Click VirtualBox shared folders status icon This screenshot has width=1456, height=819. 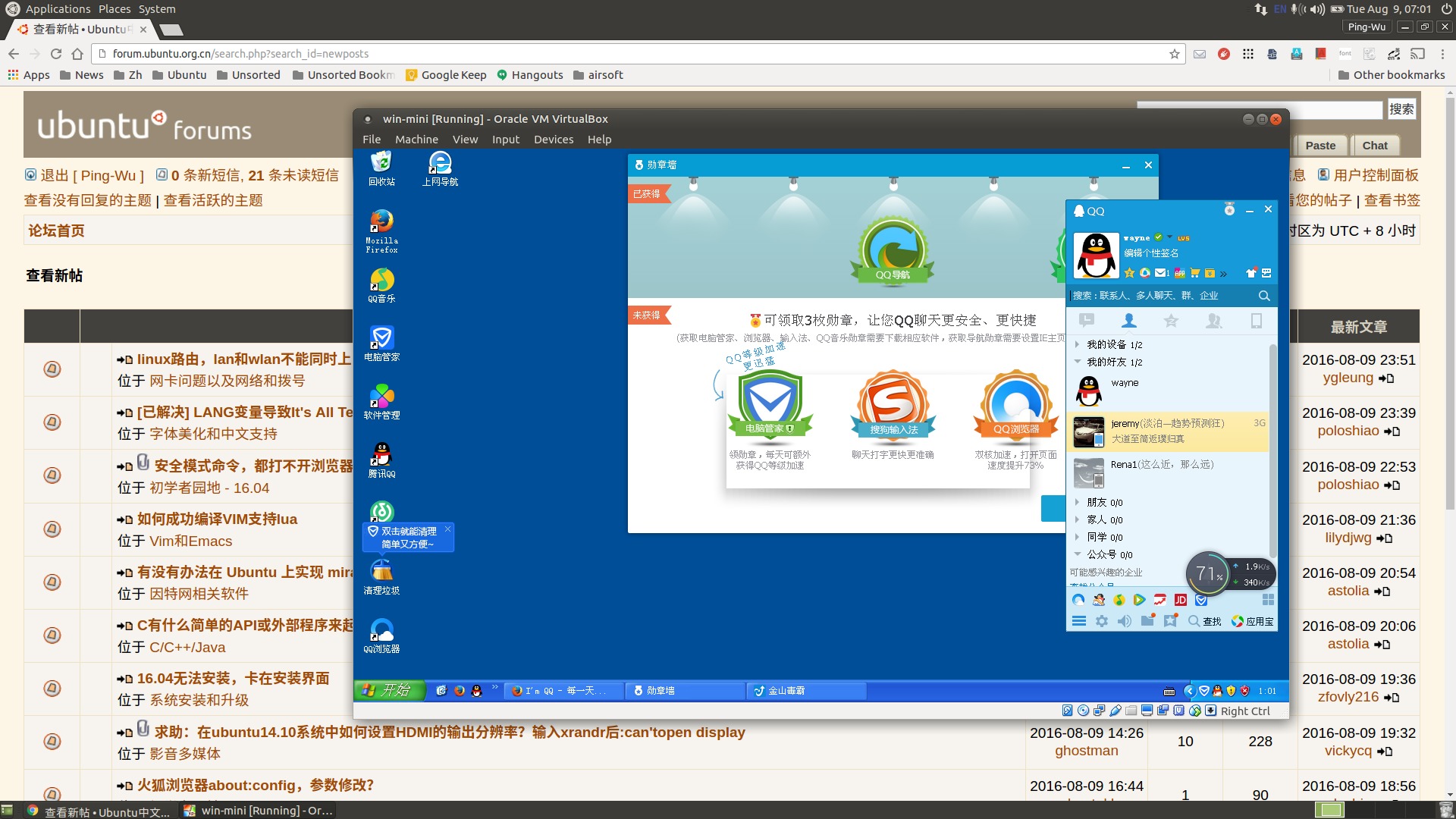click(1131, 711)
